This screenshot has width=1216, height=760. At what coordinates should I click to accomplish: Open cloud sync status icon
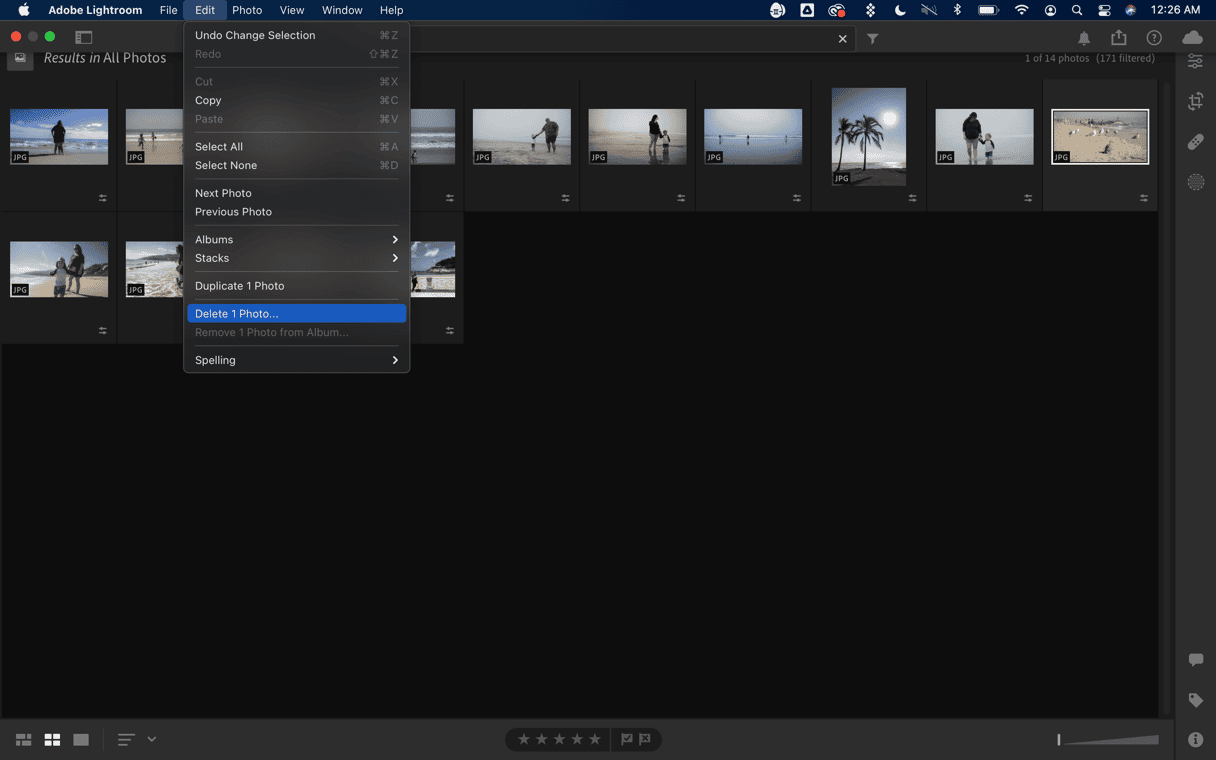click(1192, 38)
